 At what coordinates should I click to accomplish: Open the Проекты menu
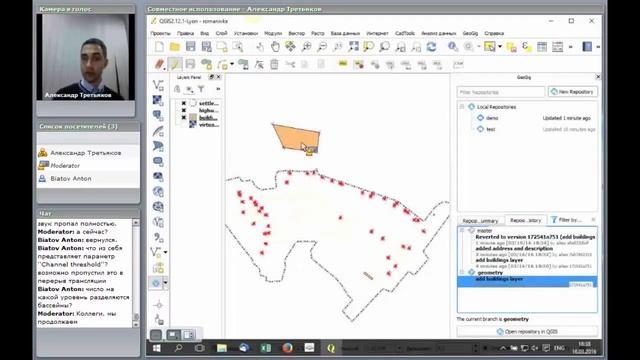coord(160,33)
